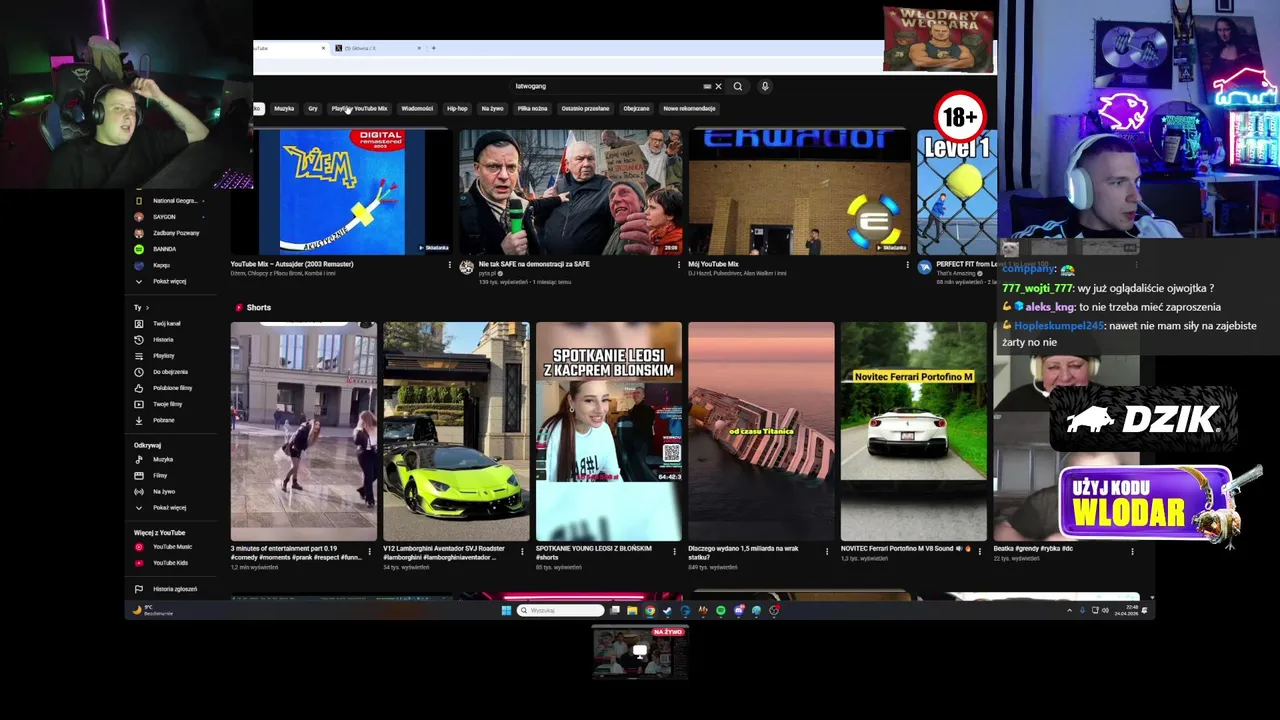
Task: Click the Windows taskbar search box
Action: (x=561, y=610)
